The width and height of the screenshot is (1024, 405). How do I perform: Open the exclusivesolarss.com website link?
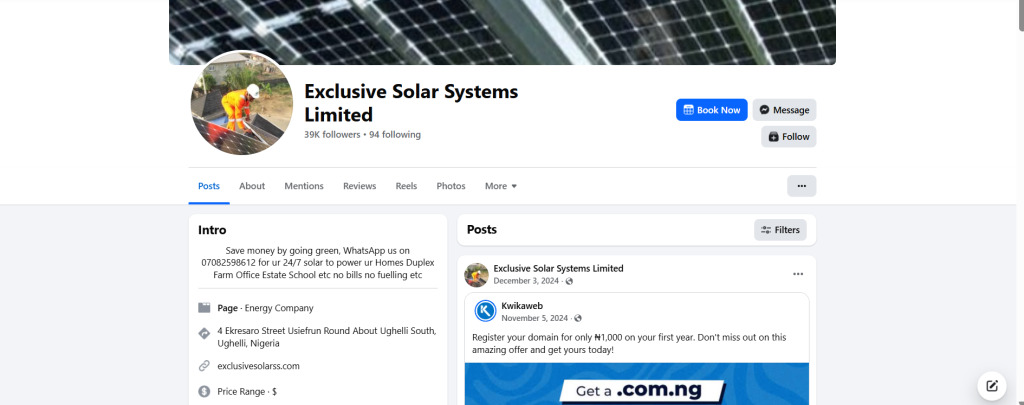[x=258, y=366]
